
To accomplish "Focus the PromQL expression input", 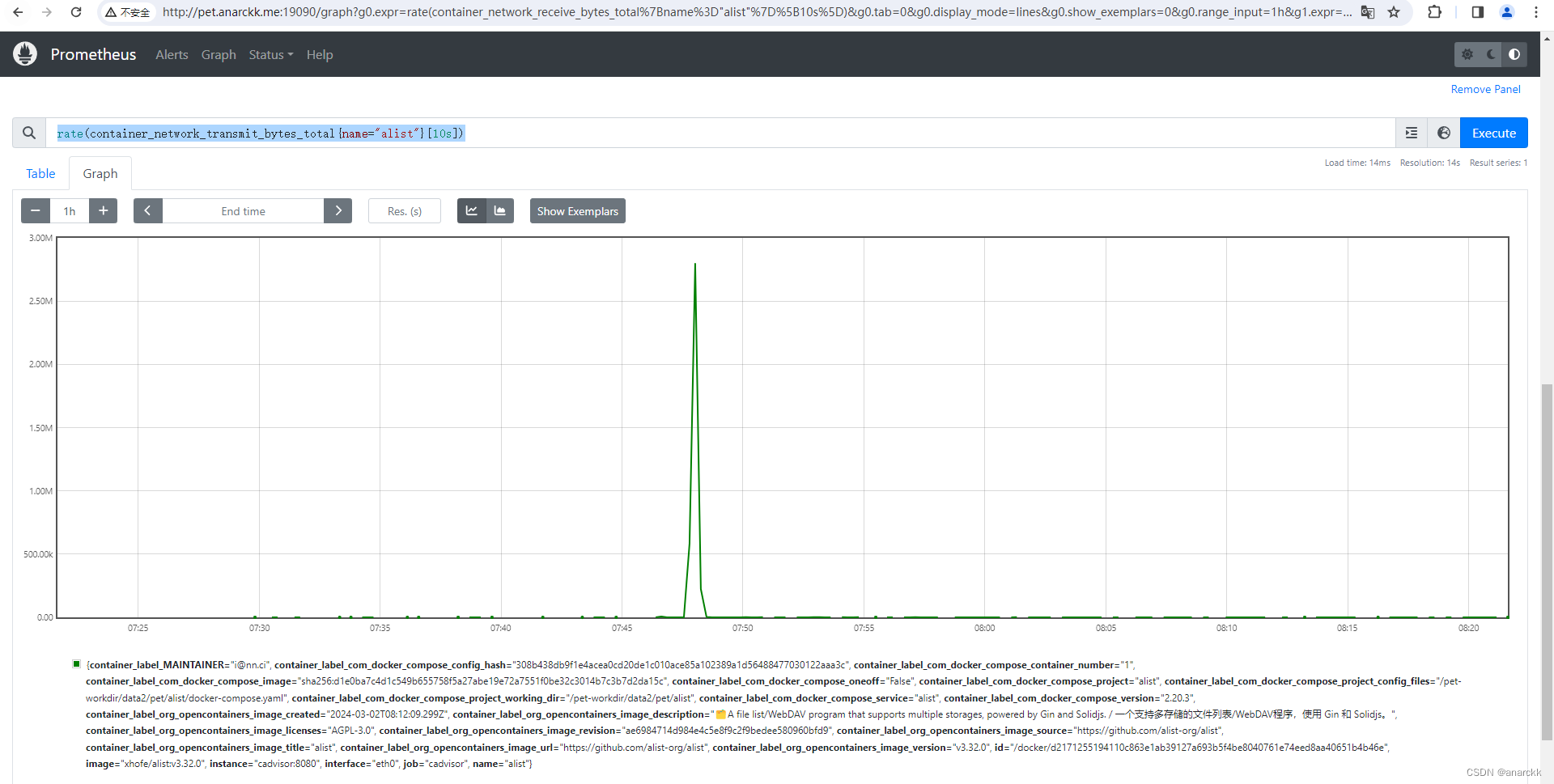I will click(720, 133).
